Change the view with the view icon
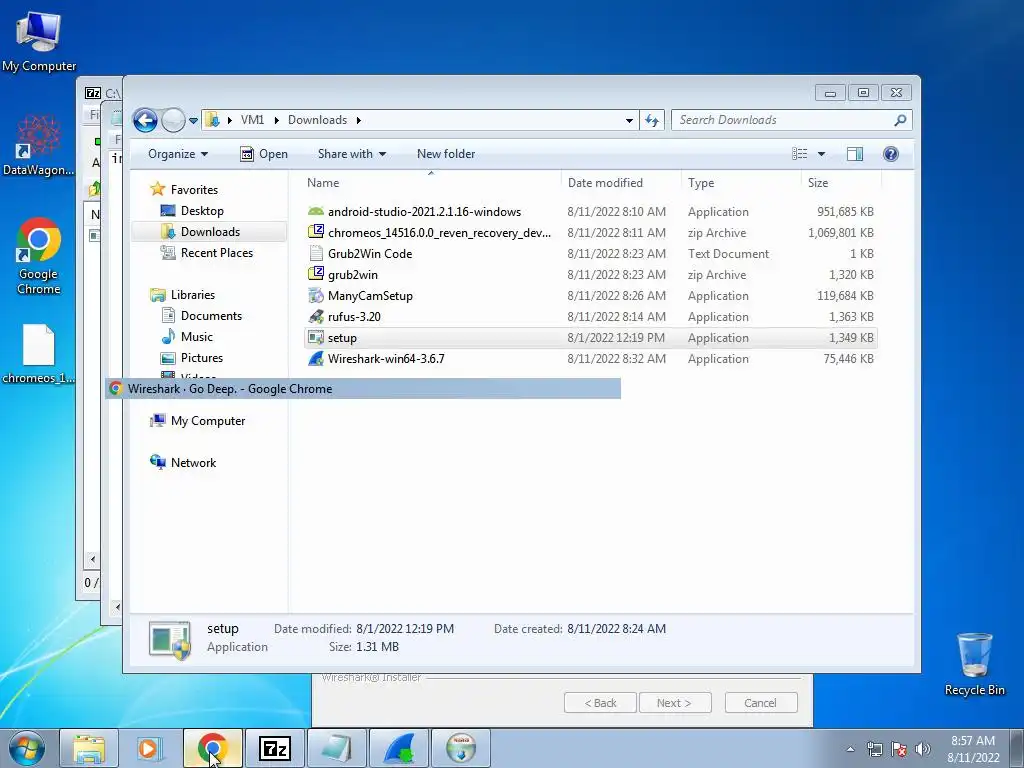Viewport: 1024px width, 768px height. click(799, 154)
